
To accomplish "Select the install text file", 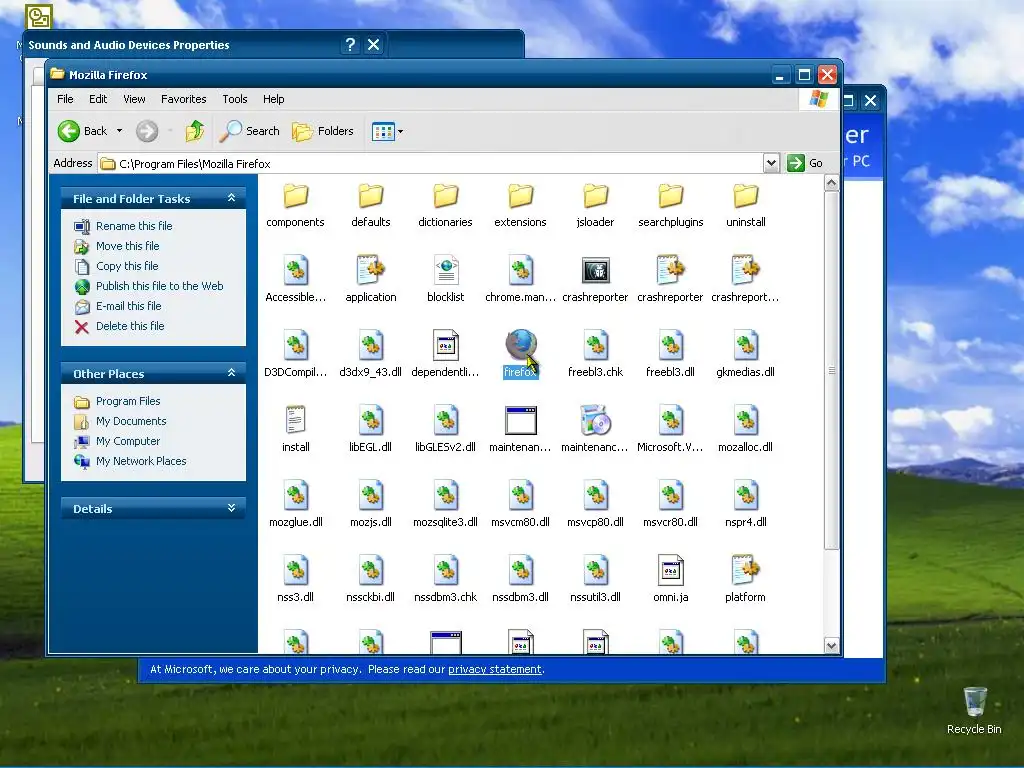I will 295,420.
